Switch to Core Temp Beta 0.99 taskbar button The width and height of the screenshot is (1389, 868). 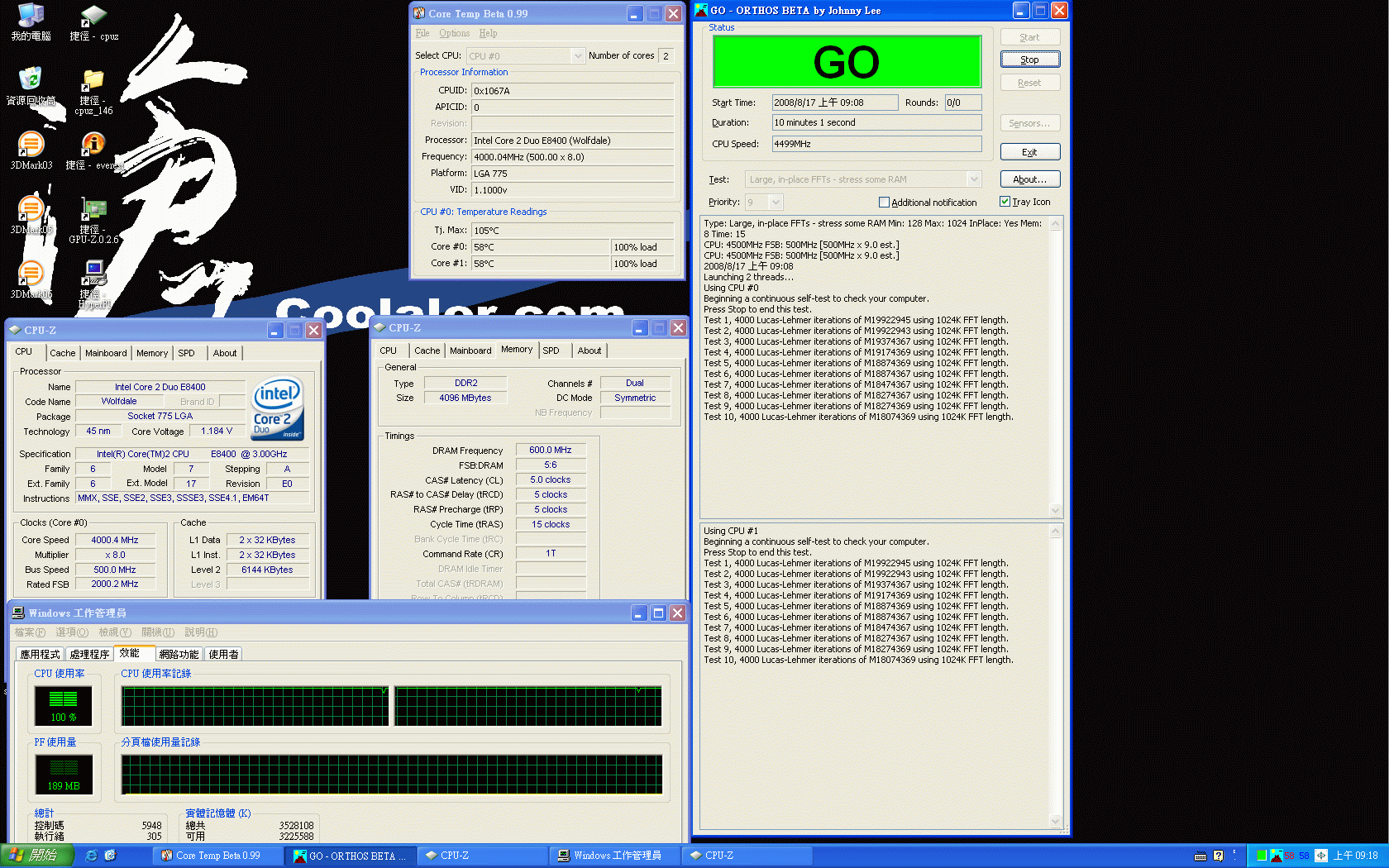point(218,856)
